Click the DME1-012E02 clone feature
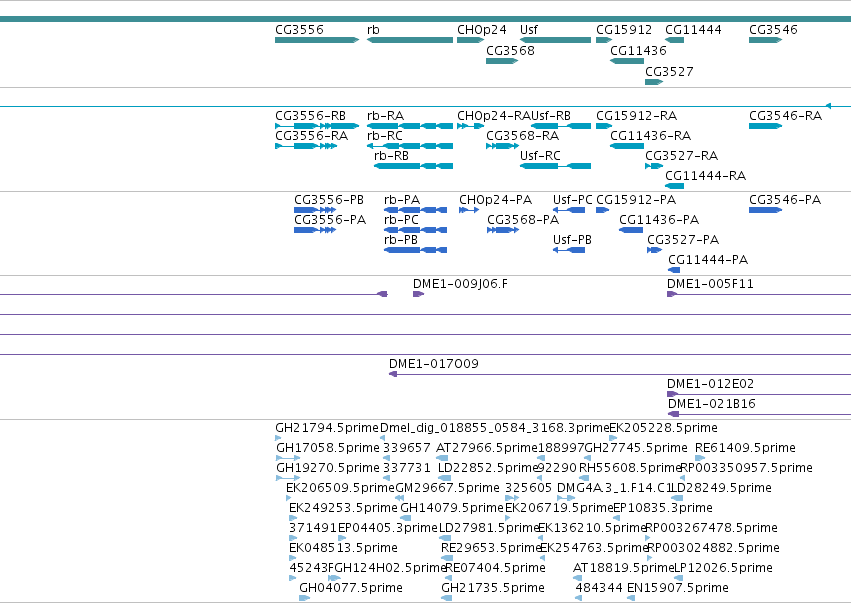 759,394
